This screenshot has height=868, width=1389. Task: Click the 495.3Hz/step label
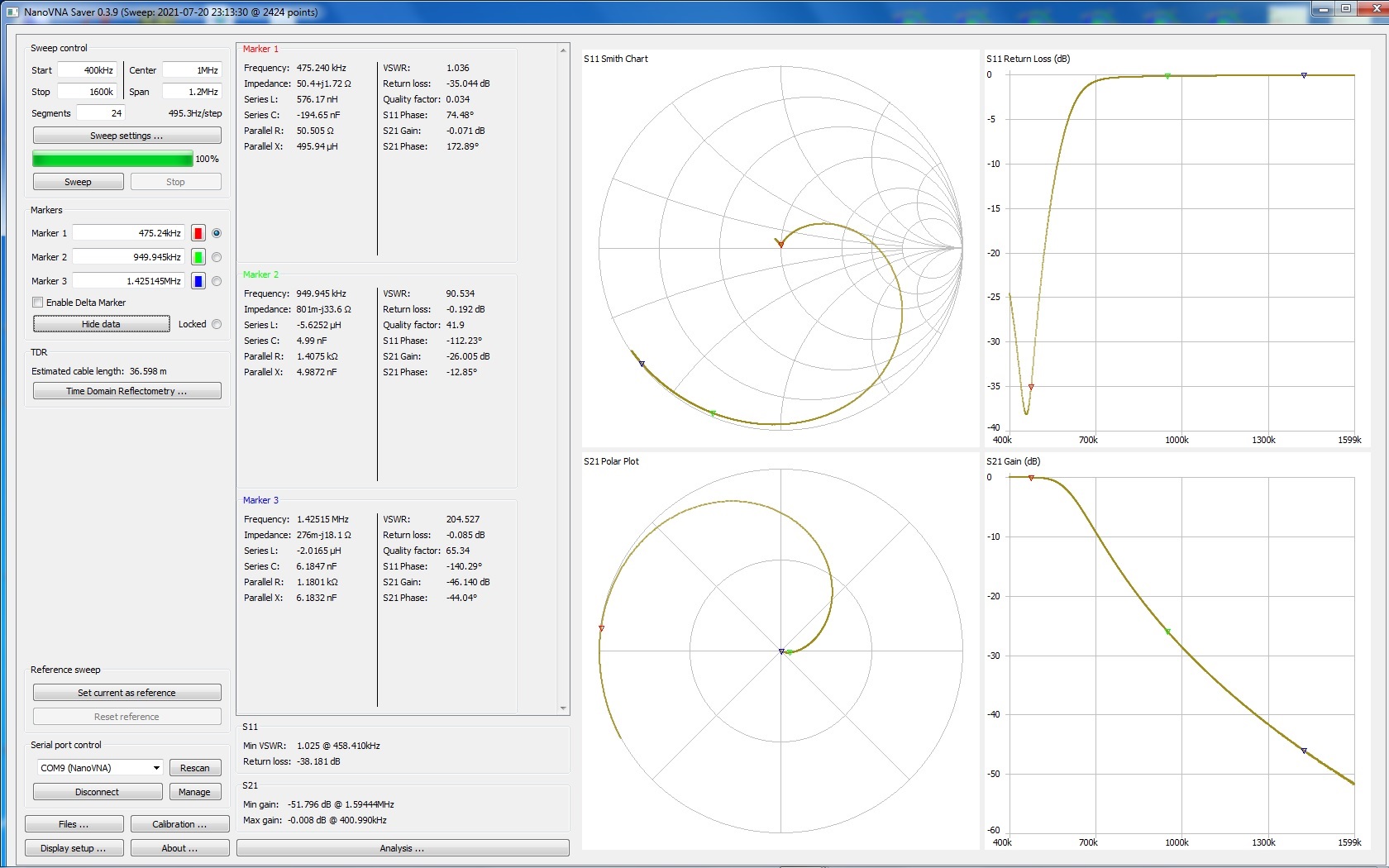pyautogui.click(x=195, y=113)
